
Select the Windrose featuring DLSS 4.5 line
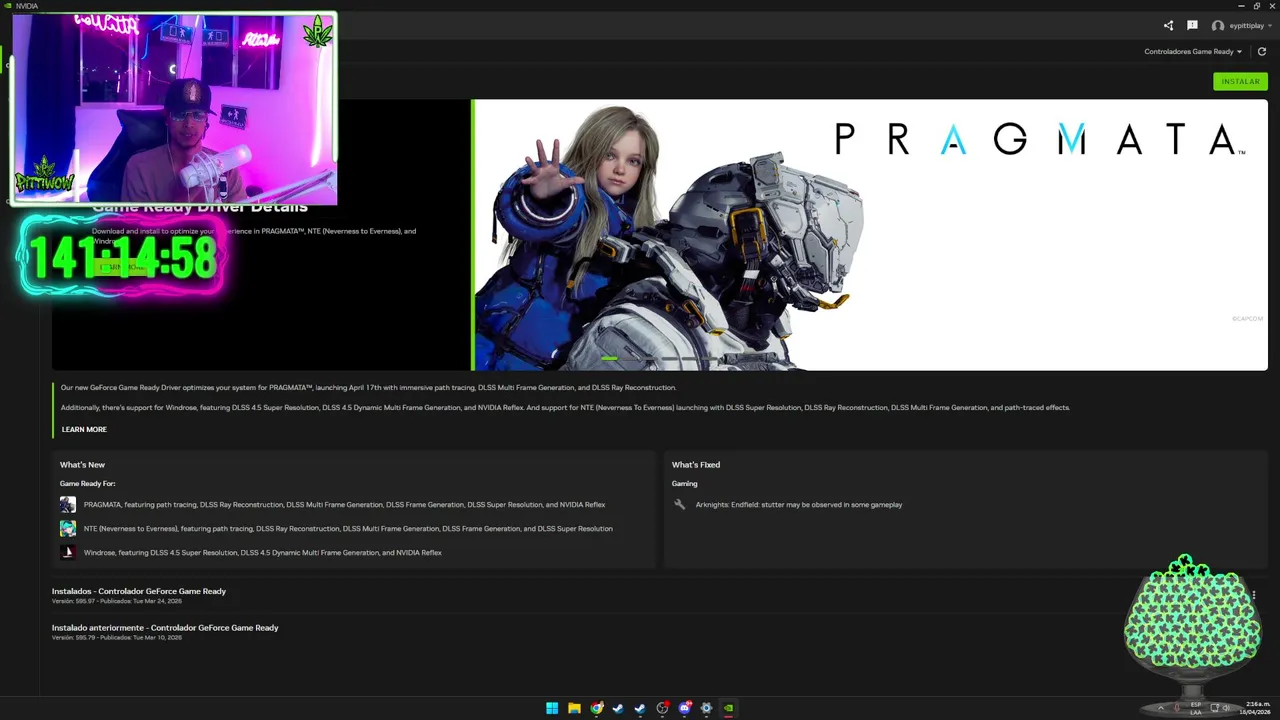[263, 553]
